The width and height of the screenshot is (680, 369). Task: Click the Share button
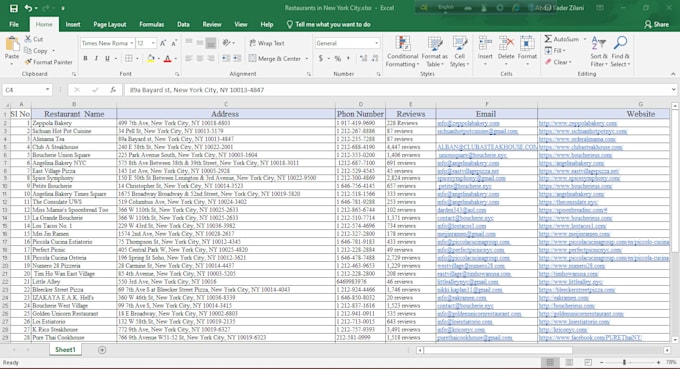pyautogui.click(x=656, y=24)
